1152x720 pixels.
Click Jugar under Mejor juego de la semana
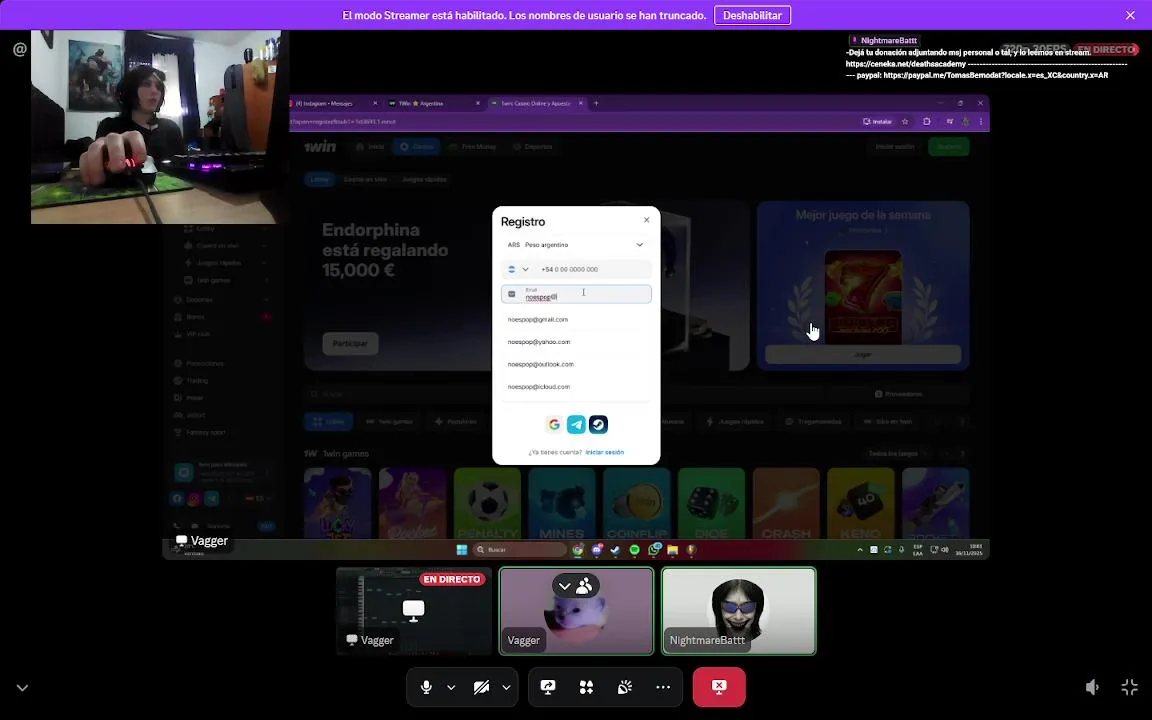tap(863, 354)
